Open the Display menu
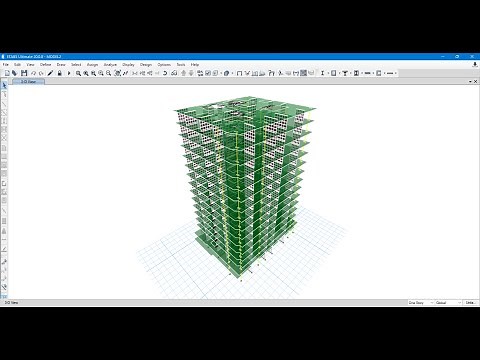The image size is (480, 360). (x=128, y=65)
